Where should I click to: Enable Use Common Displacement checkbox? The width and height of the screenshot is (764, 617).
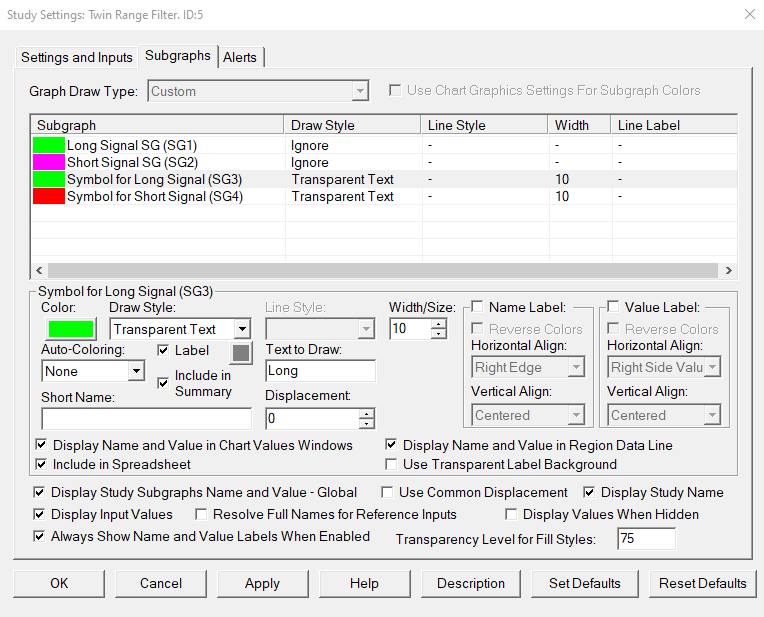(x=389, y=492)
